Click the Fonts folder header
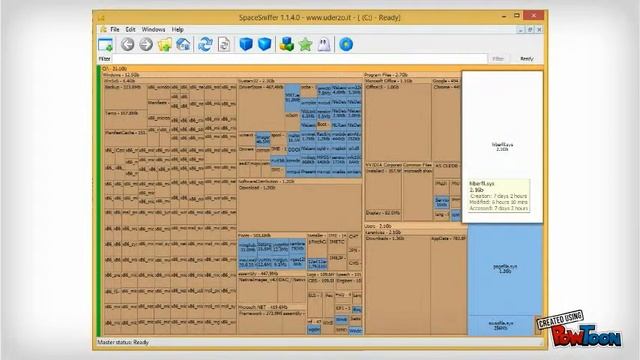Viewport: 640px width, 360px height. 271,236
